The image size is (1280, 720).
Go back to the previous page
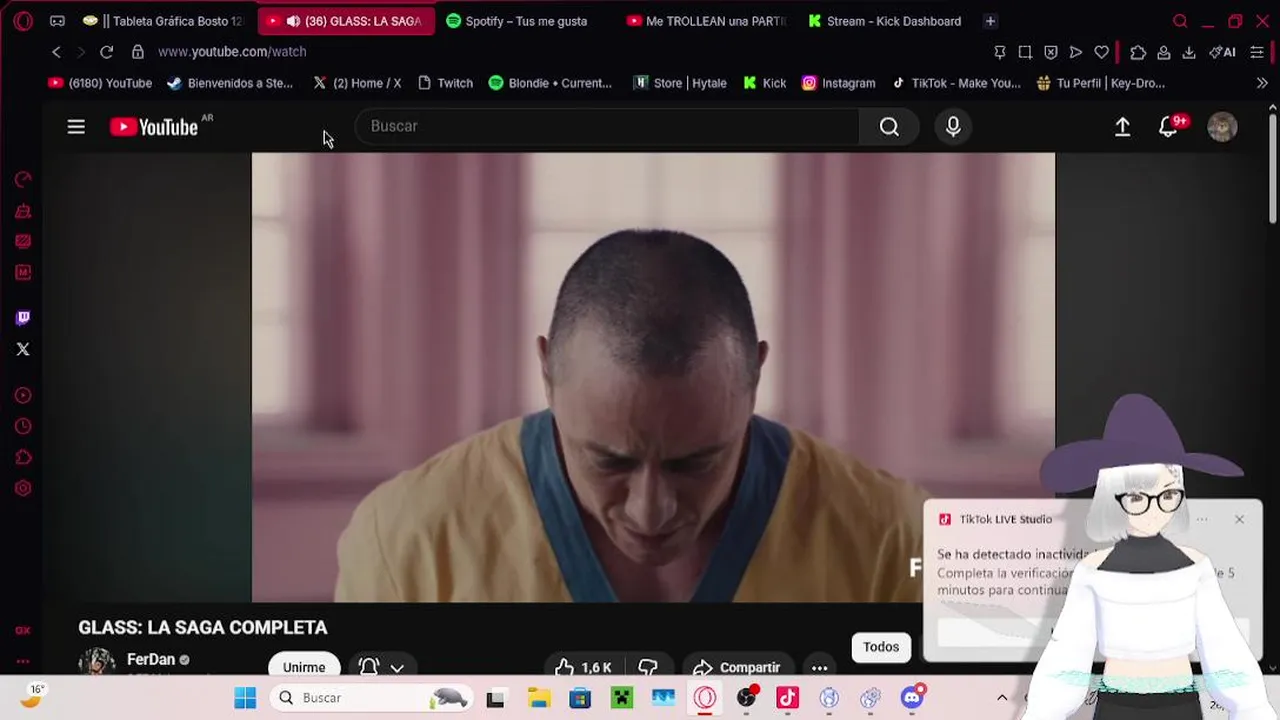pyautogui.click(x=56, y=52)
